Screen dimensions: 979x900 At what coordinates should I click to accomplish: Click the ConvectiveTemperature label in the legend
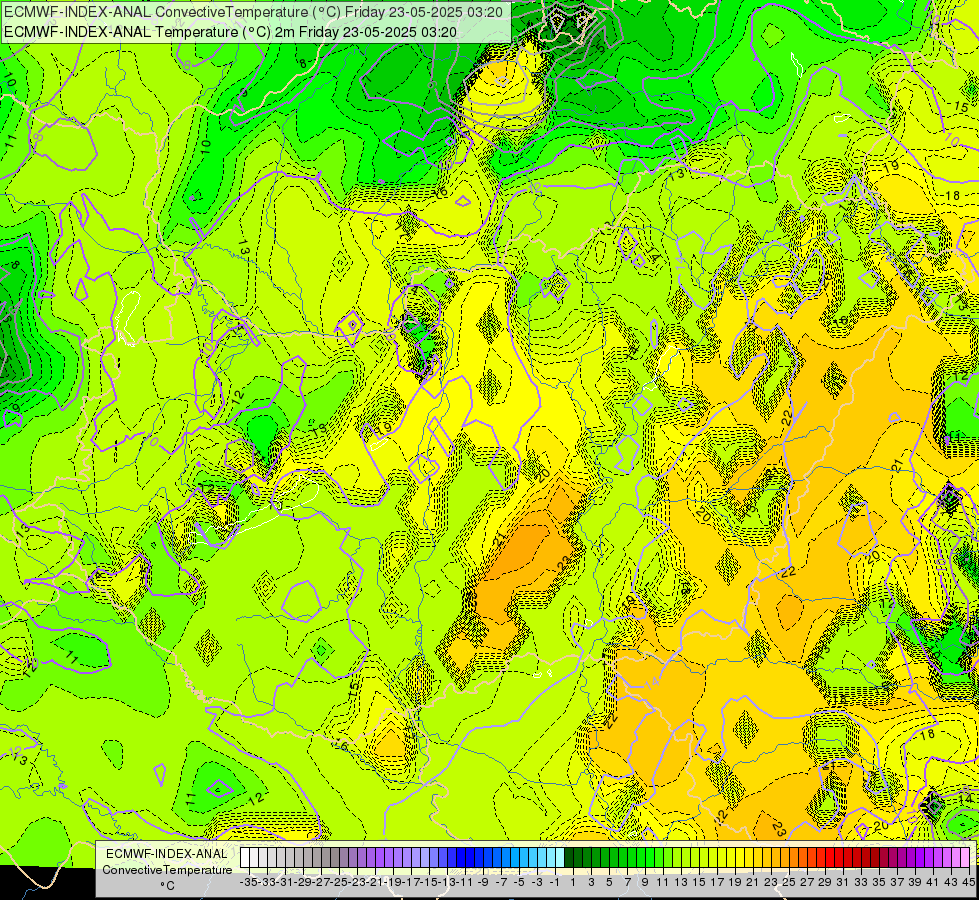167,870
